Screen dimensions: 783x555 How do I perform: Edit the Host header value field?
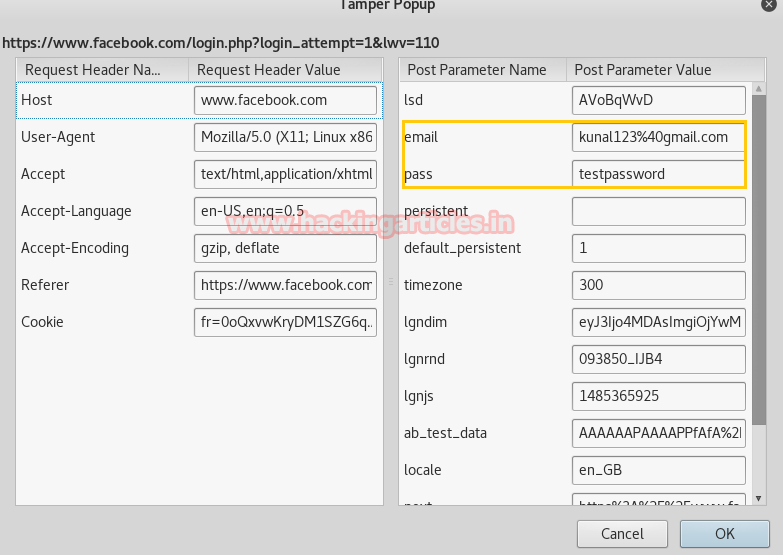tap(285, 100)
